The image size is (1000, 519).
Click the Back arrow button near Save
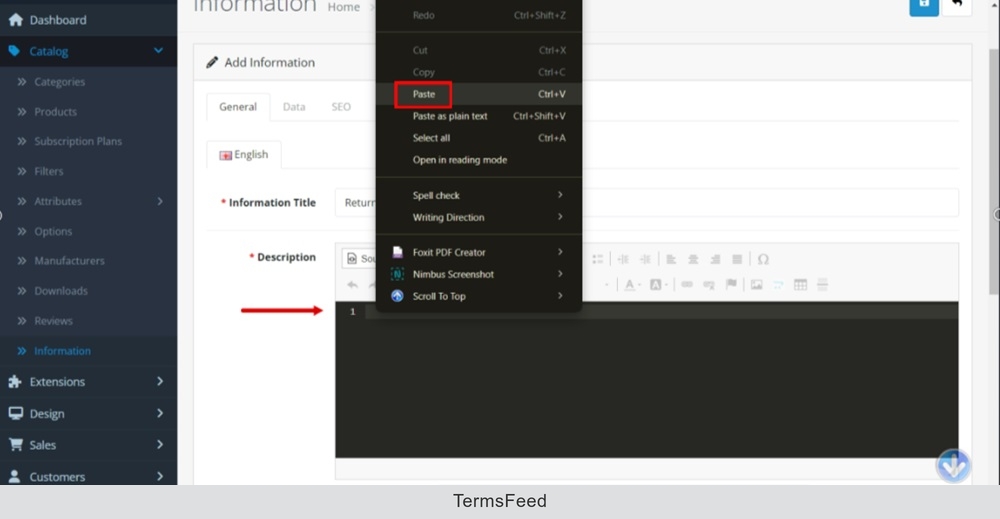click(956, 6)
